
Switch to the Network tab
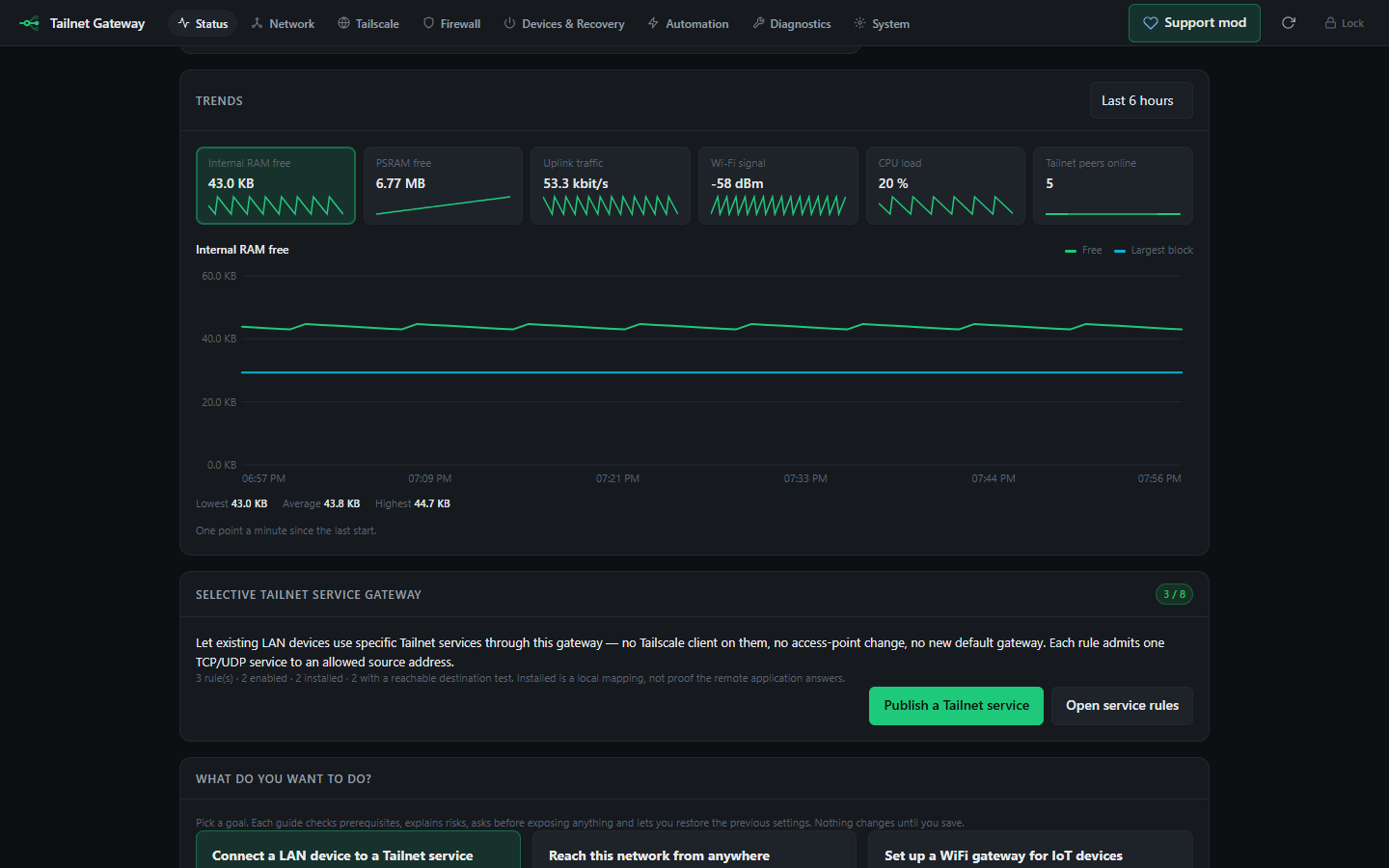coord(283,23)
